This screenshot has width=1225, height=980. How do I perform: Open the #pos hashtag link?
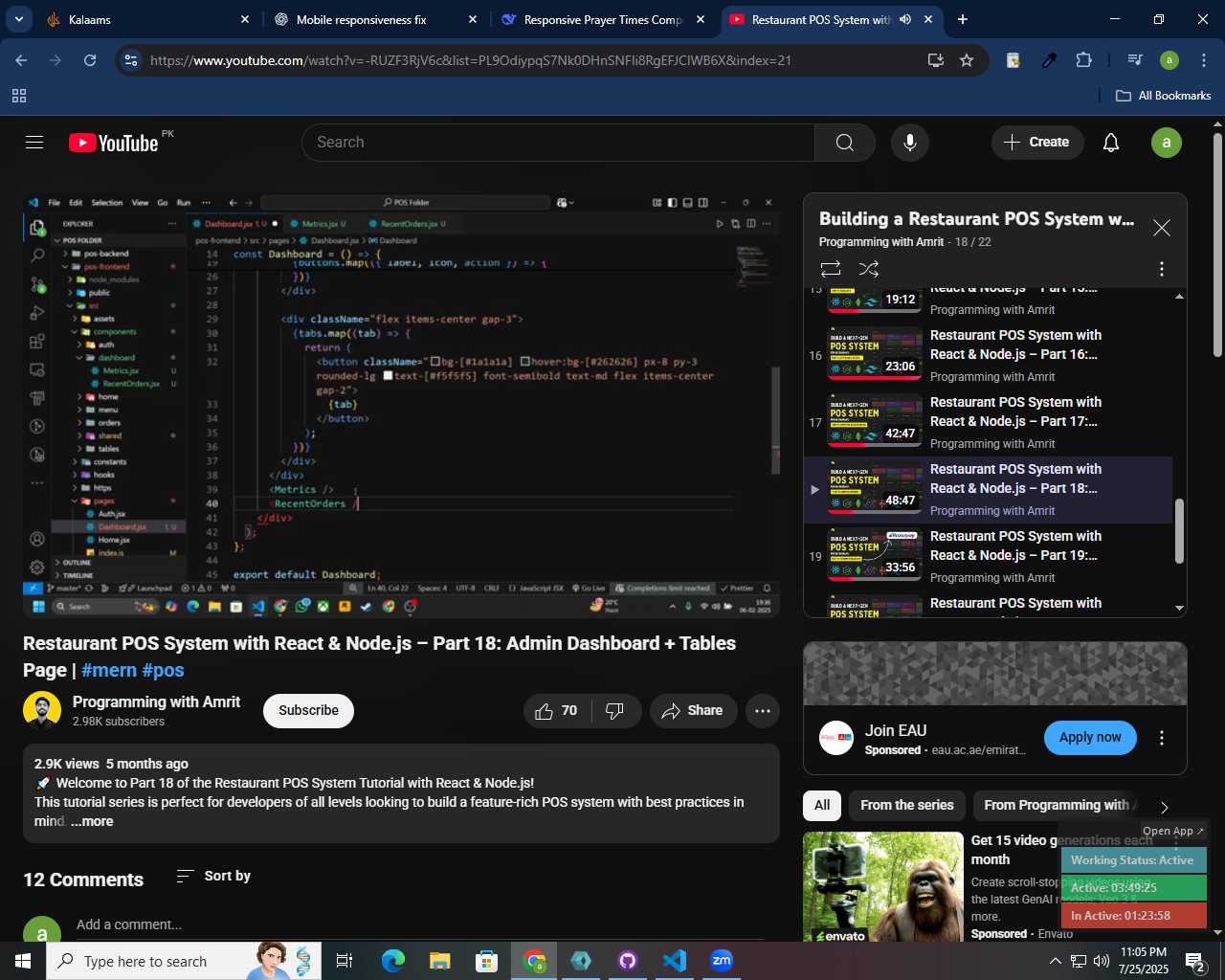tap(164, 671)
